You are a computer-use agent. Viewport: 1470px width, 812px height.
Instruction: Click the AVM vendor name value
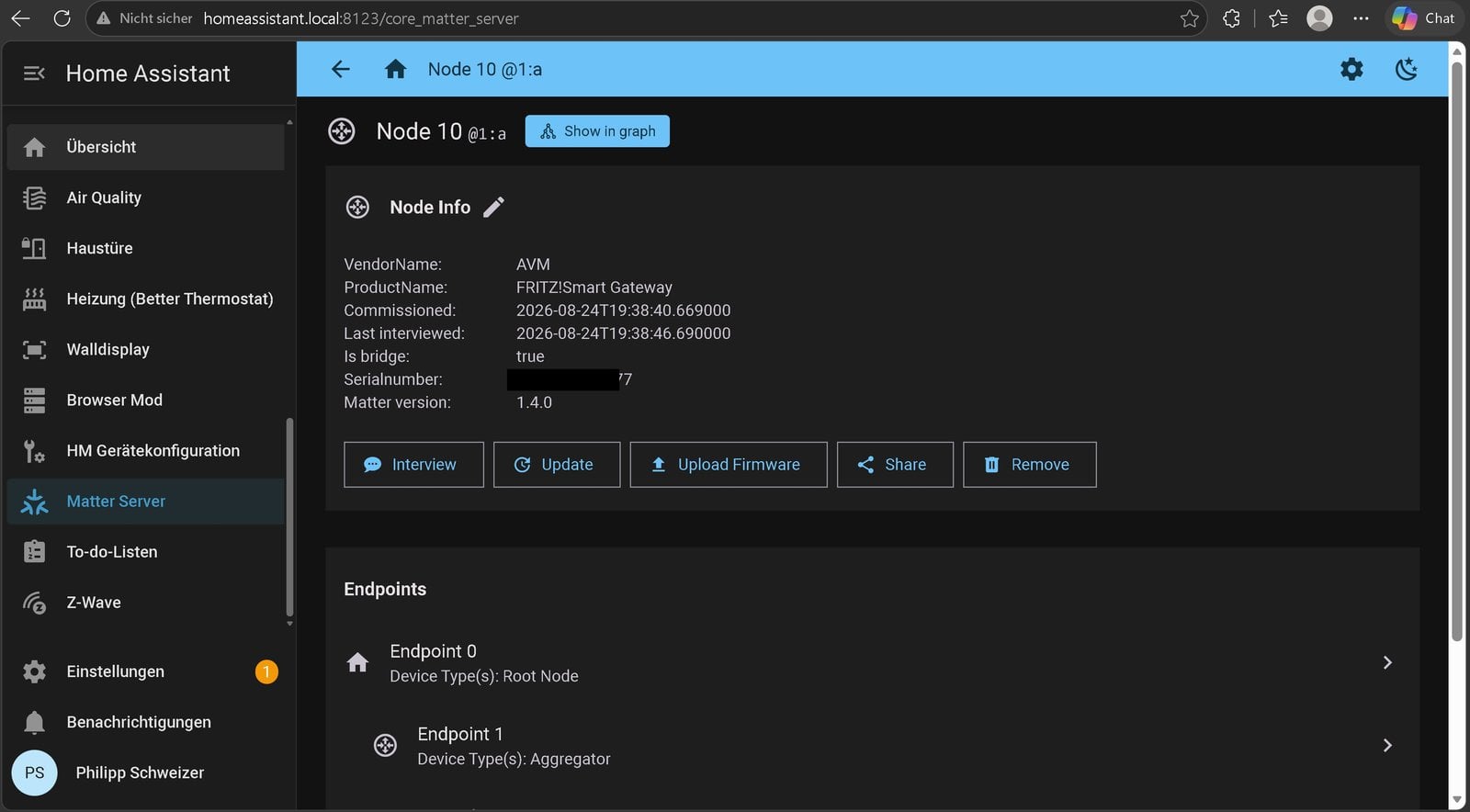point(533,265)
